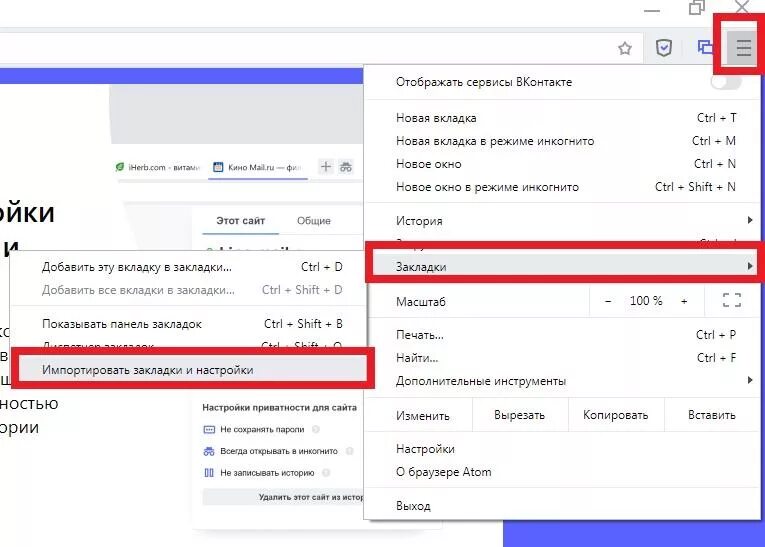Expand the Закладки submenu
Image resolution: width=765 pixels, height=547 pixels.
coord(566,266)
